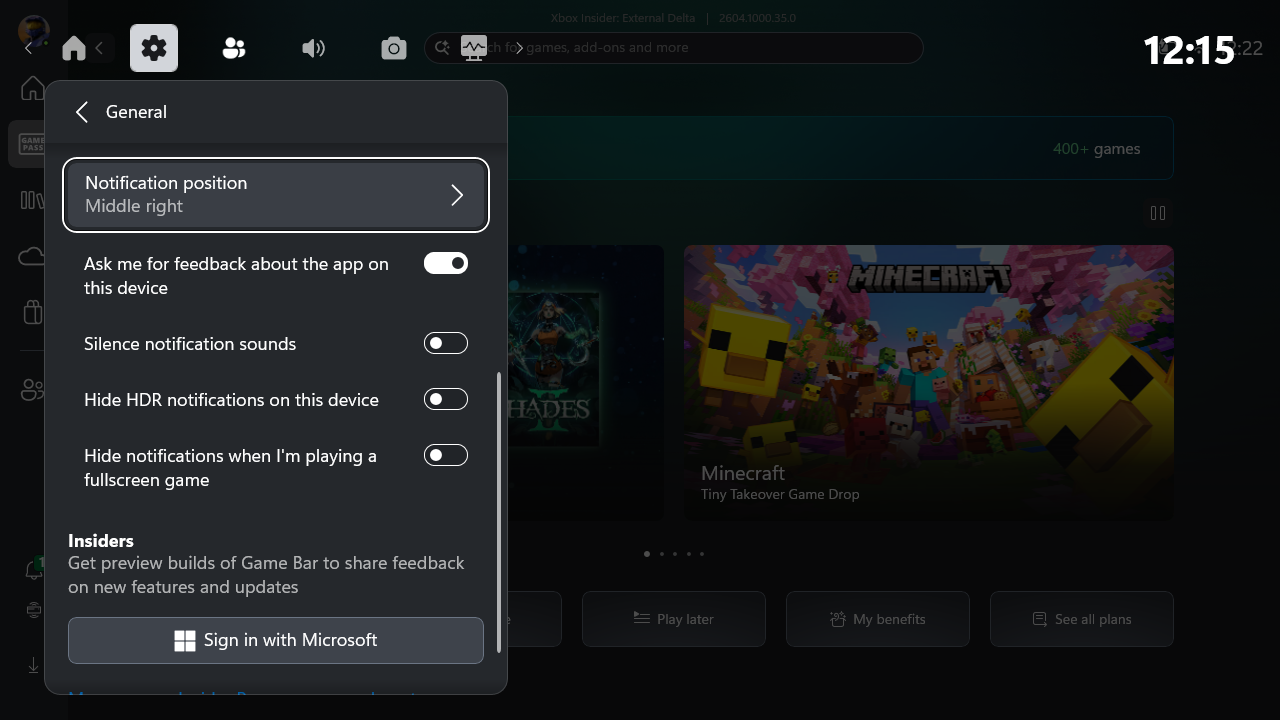The height and width of the screenshot is (720, 1280).
Task: Open Notification position options
Action: pos(276,195)
